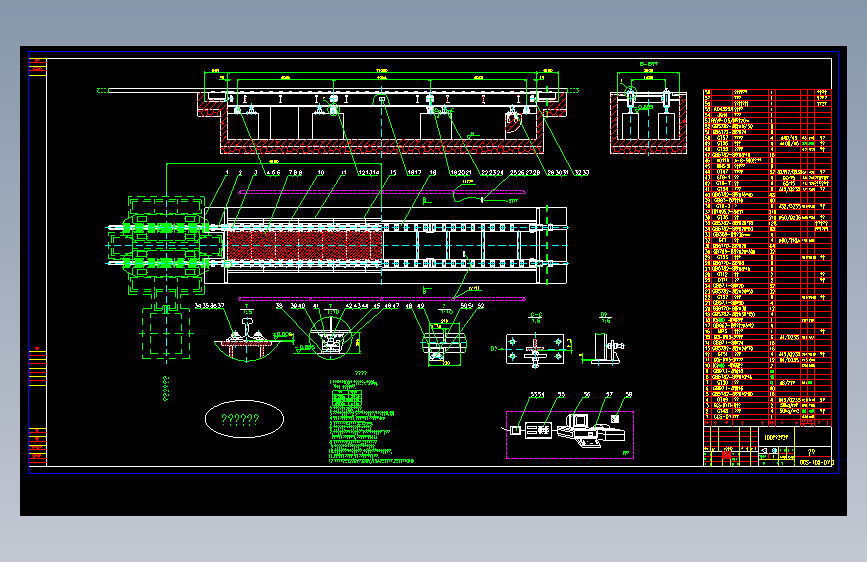The image size is (867, 562).
Task: Click the drawing number in the title block
Action: (816, 462)
